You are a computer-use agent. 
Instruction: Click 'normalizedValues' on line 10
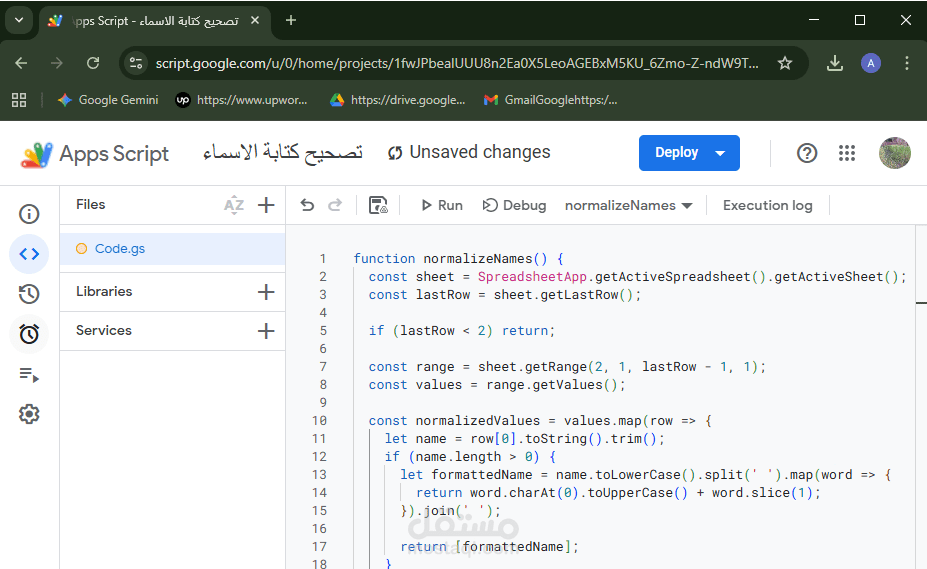478,421
